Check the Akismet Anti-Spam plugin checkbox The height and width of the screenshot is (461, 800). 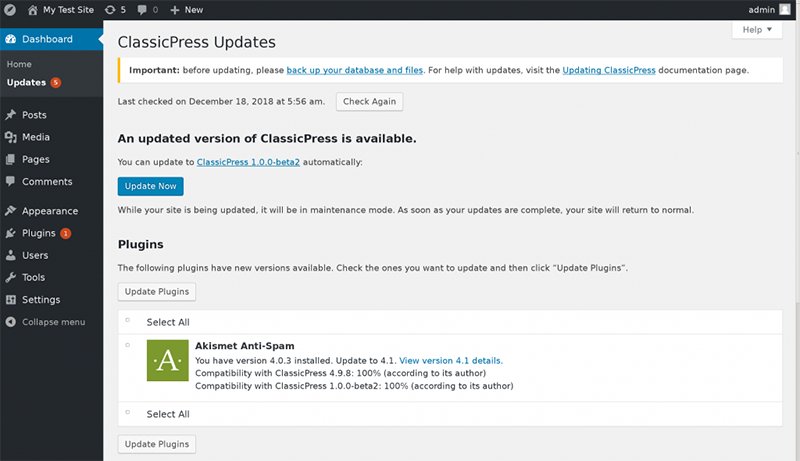pyautogui.click(x=128, y=345)
